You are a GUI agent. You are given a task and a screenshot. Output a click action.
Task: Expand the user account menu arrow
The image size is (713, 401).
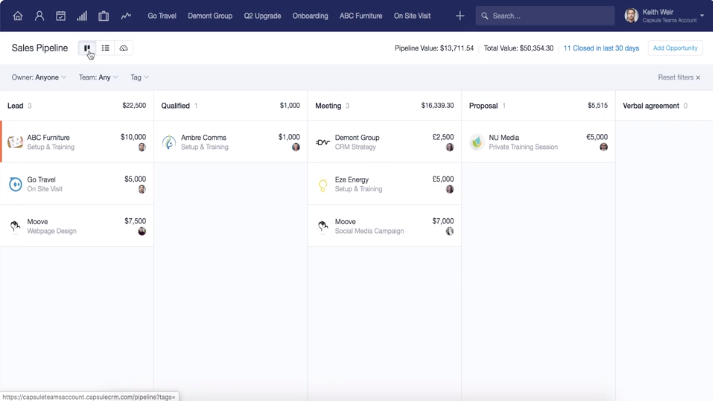click(702, 15)
